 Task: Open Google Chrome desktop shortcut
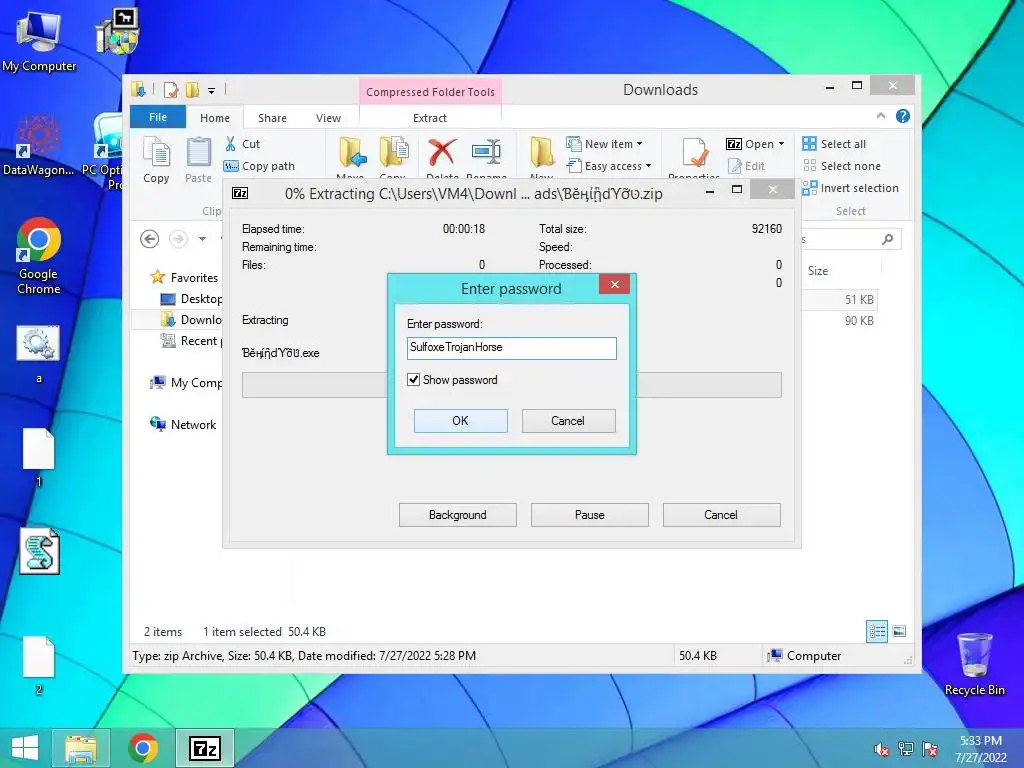coord(39,256)
